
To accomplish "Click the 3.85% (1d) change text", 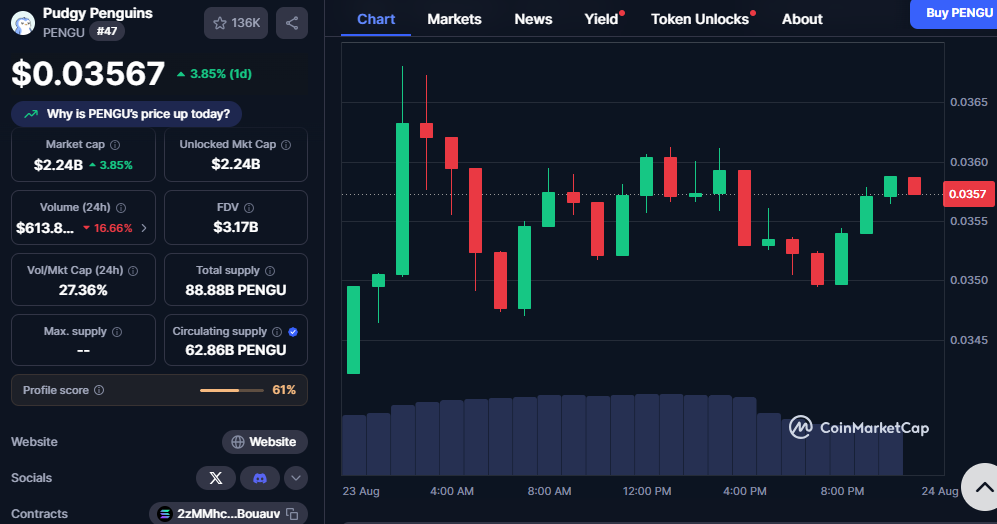I will pyautogui.click(x=221, y=74).
